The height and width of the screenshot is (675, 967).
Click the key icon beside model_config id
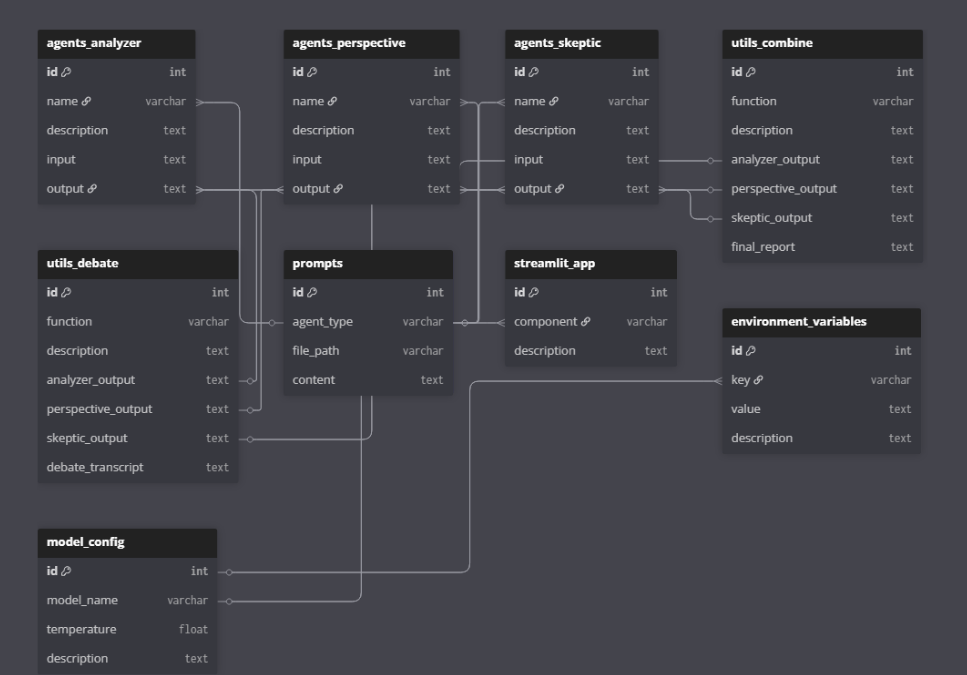coord(67,571)
